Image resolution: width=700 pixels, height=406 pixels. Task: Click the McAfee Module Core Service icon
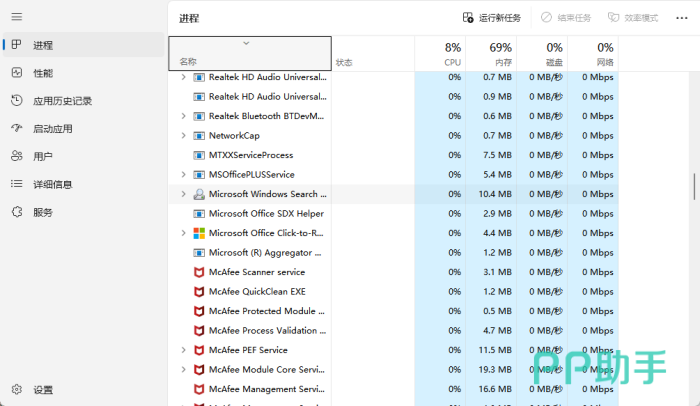coord(199,370)
